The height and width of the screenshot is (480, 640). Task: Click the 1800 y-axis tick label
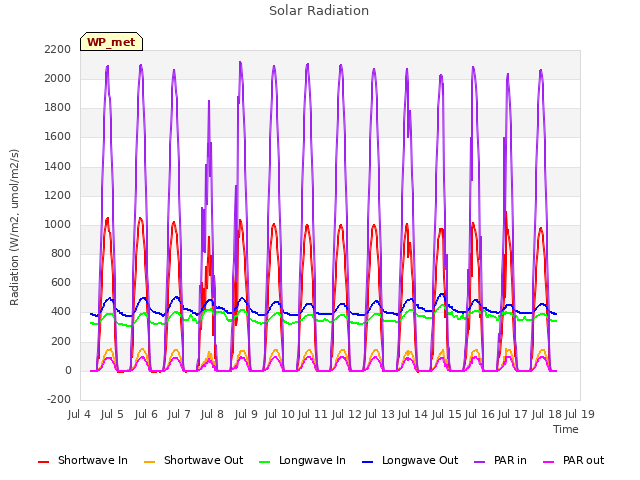point(58,108)
